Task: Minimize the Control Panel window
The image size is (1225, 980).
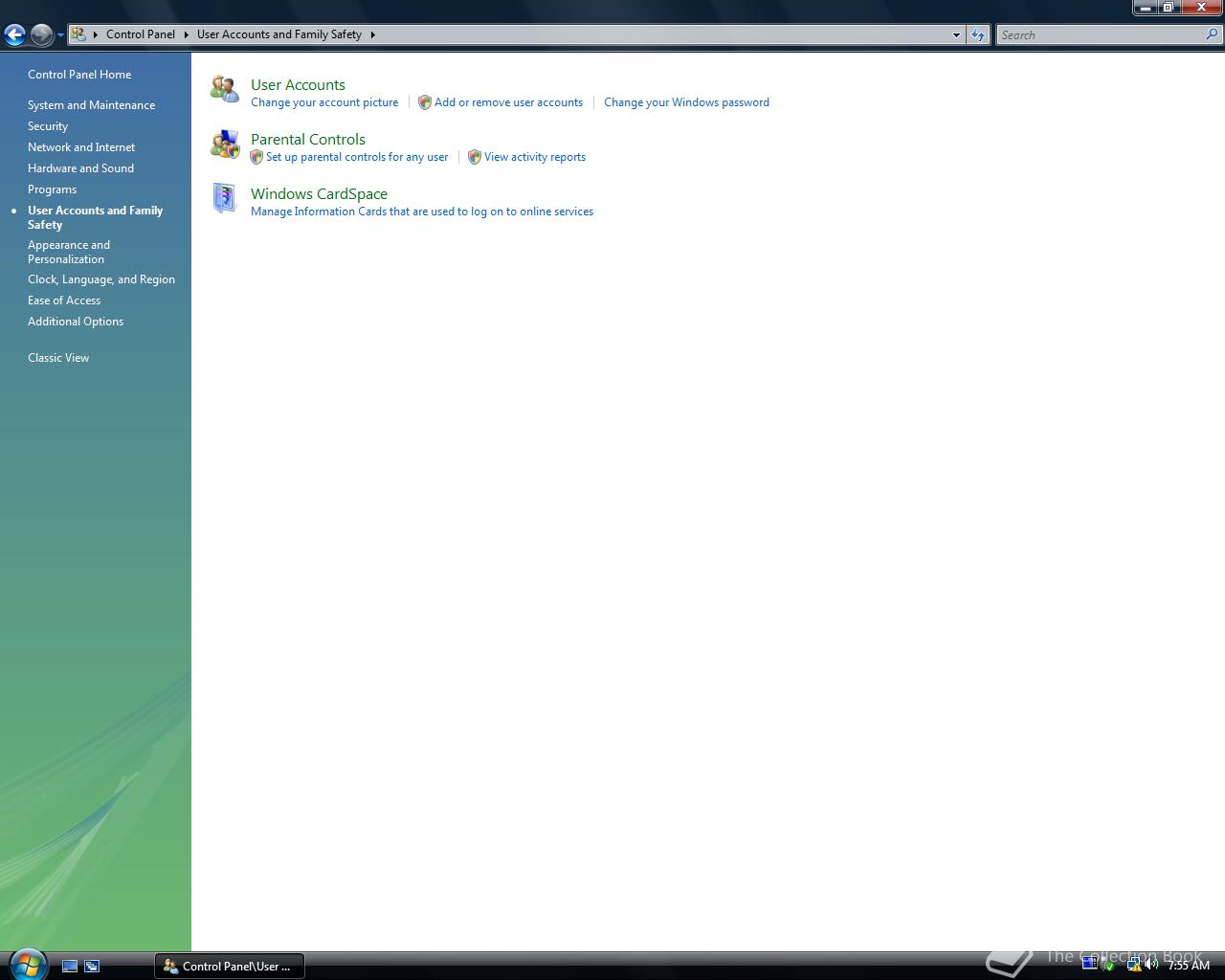Action: (1146, 8)
